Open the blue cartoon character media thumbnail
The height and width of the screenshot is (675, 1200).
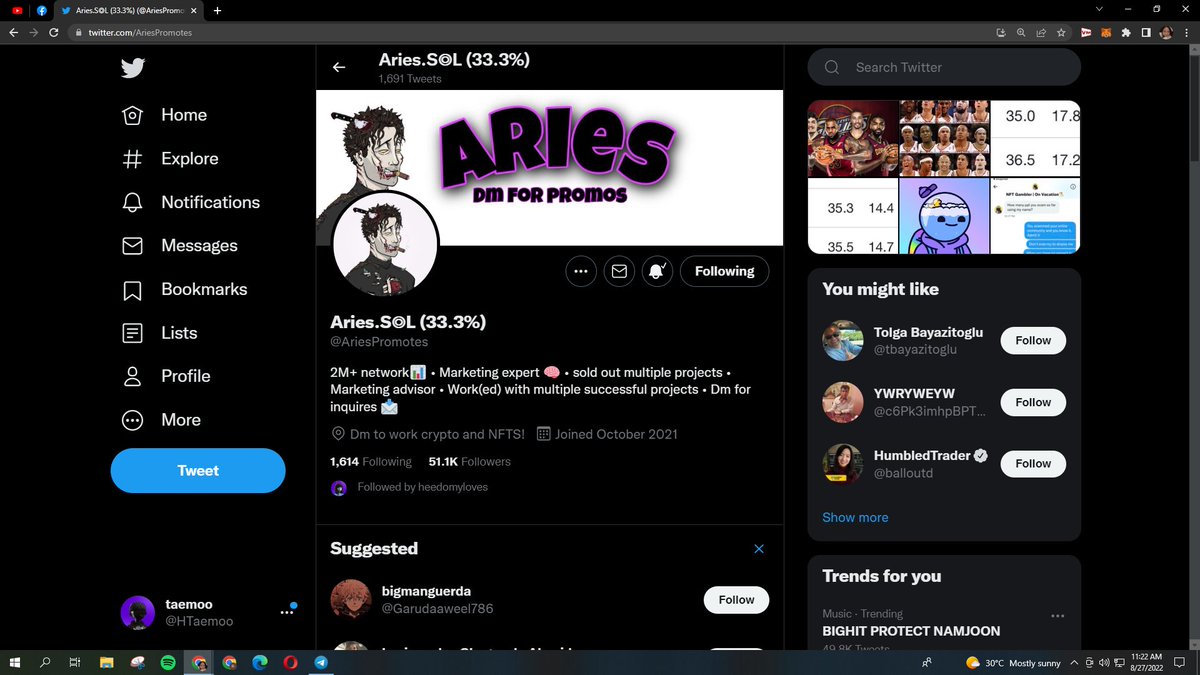click(943, 216)
